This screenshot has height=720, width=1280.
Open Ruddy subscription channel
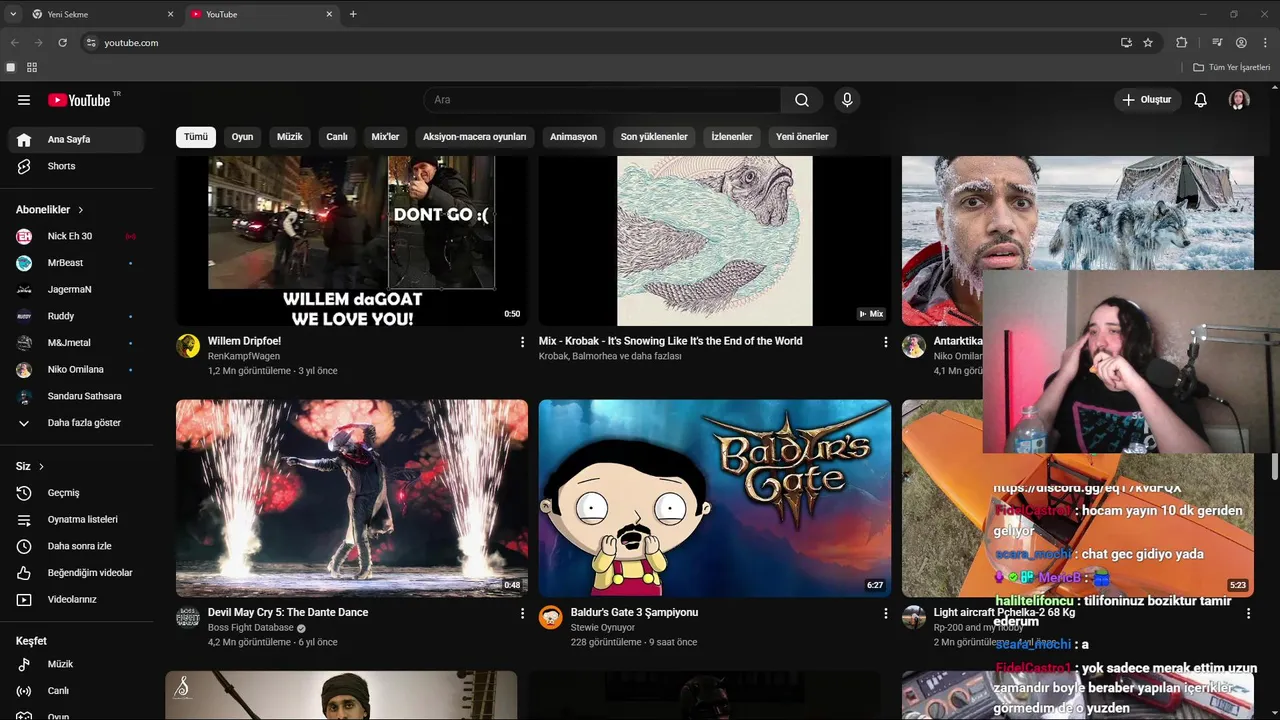[x=76, y=316]
